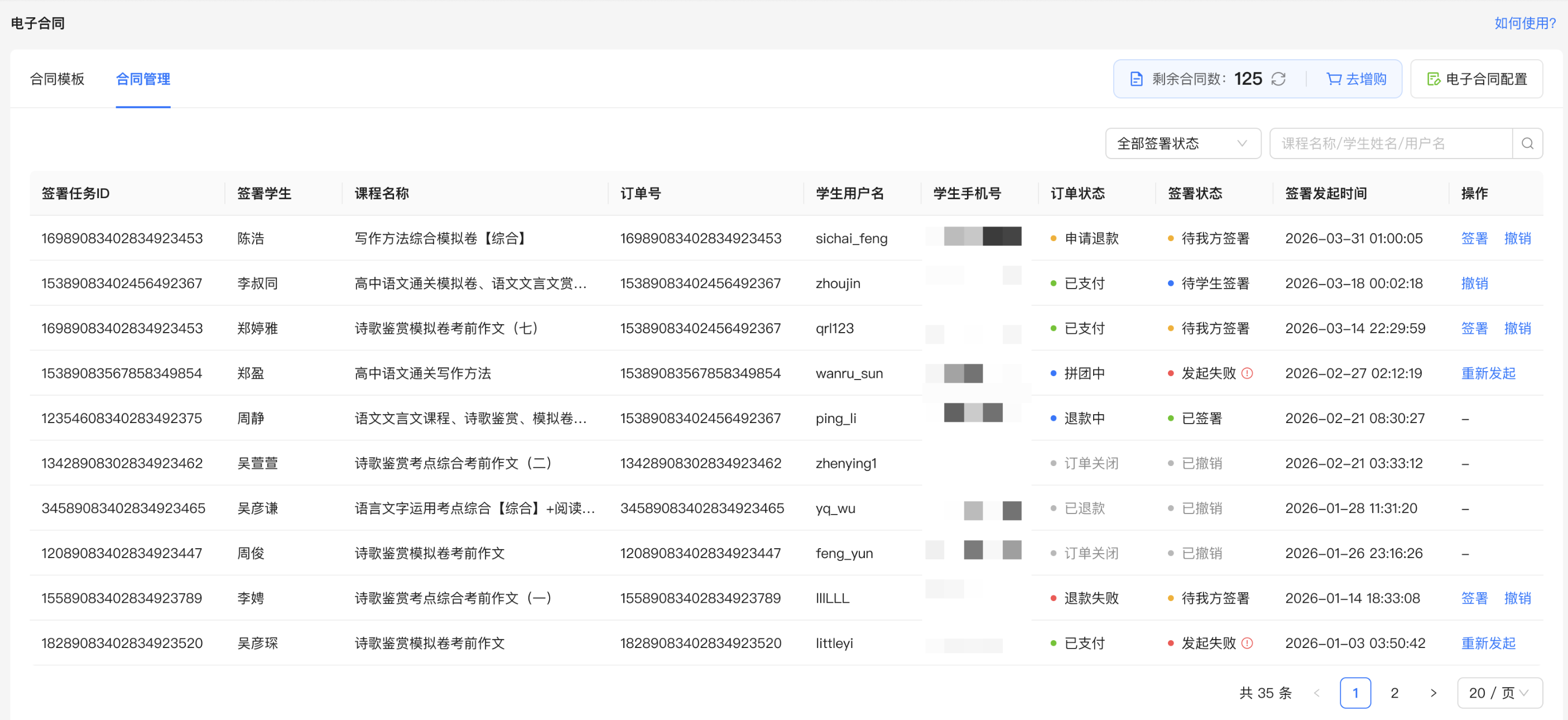Switch to the 合同模板 tab
This screenshot has height=720, width=1568.
click(57, 79)
